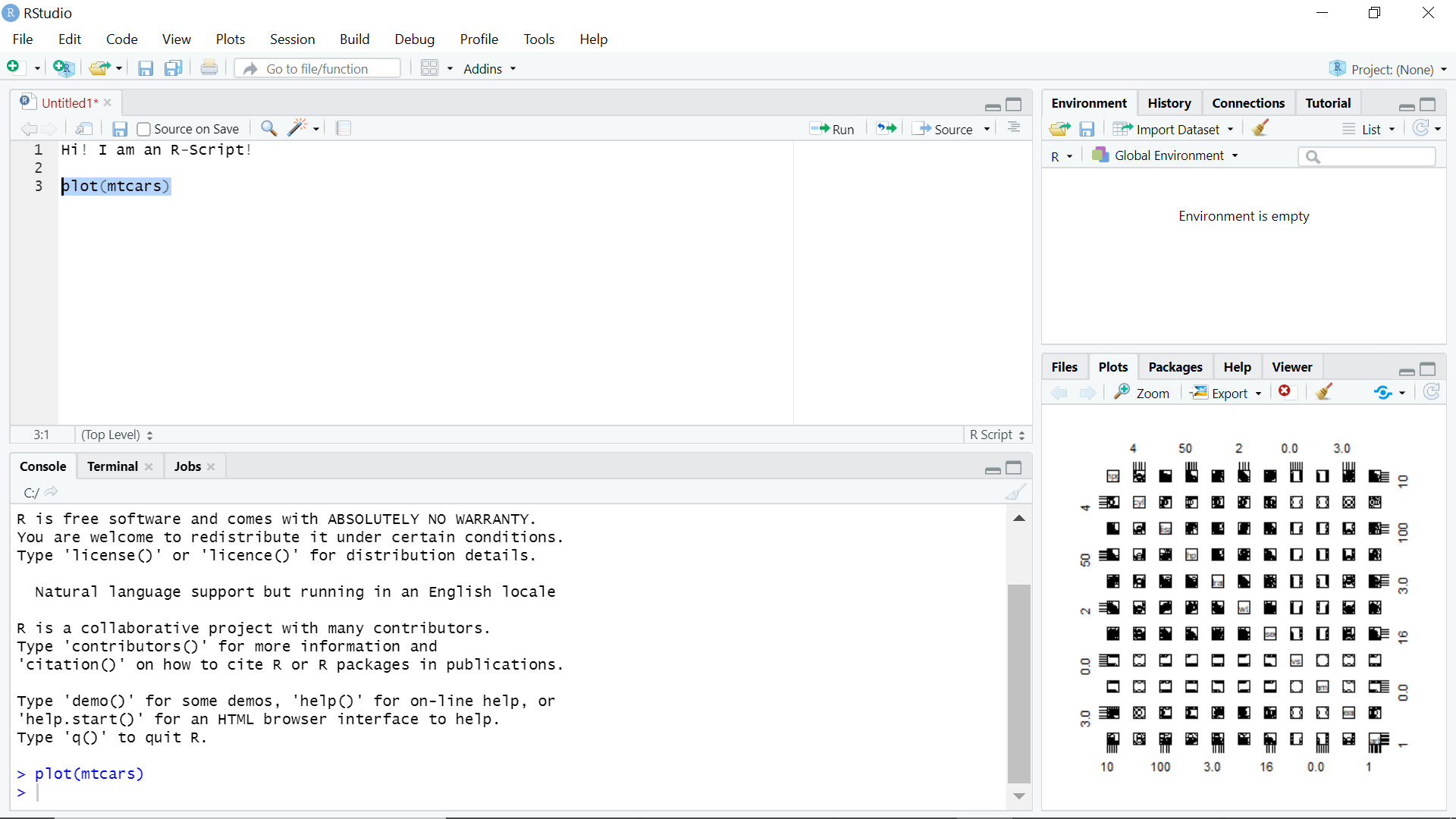Show script in new window icon
1456x819 pixels.
coord(84,129)
